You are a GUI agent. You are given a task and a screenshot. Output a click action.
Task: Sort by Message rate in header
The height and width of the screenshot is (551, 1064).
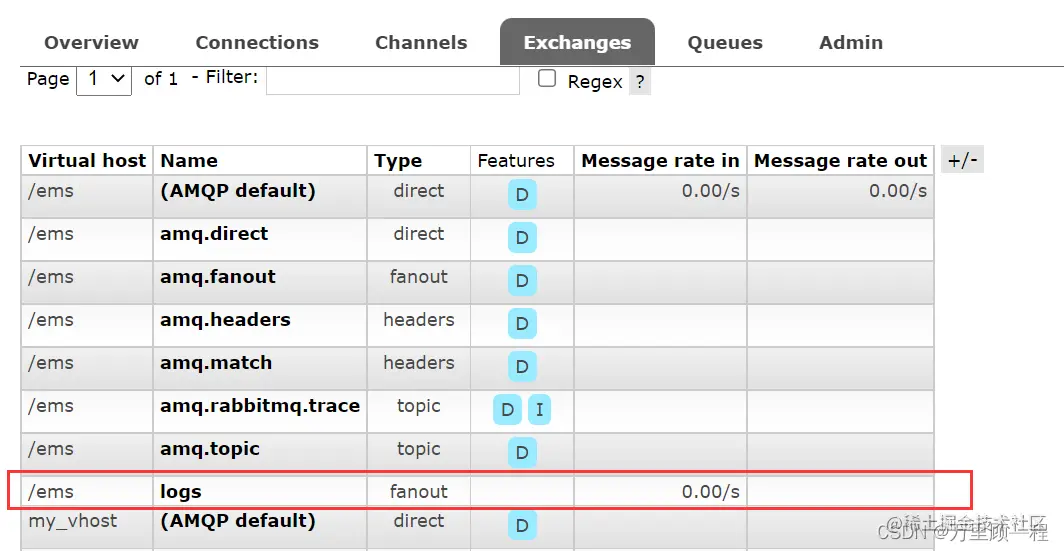coord(660,161)
